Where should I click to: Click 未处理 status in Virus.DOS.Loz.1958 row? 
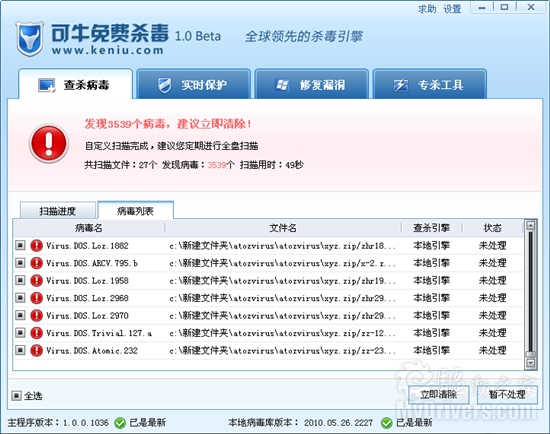492,281
